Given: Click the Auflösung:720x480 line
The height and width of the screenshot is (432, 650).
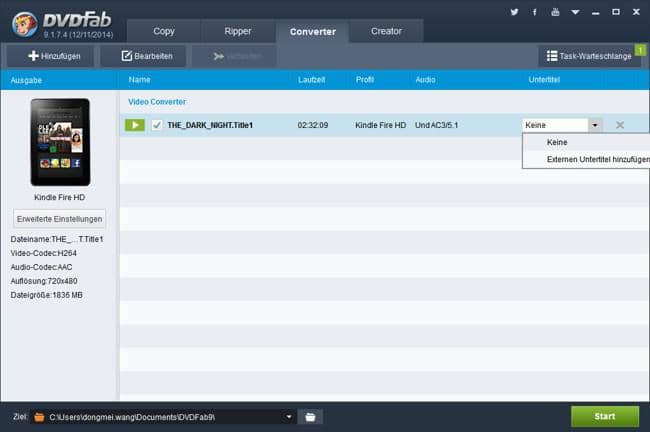Looking at the screenshot, I should point(44,281).
